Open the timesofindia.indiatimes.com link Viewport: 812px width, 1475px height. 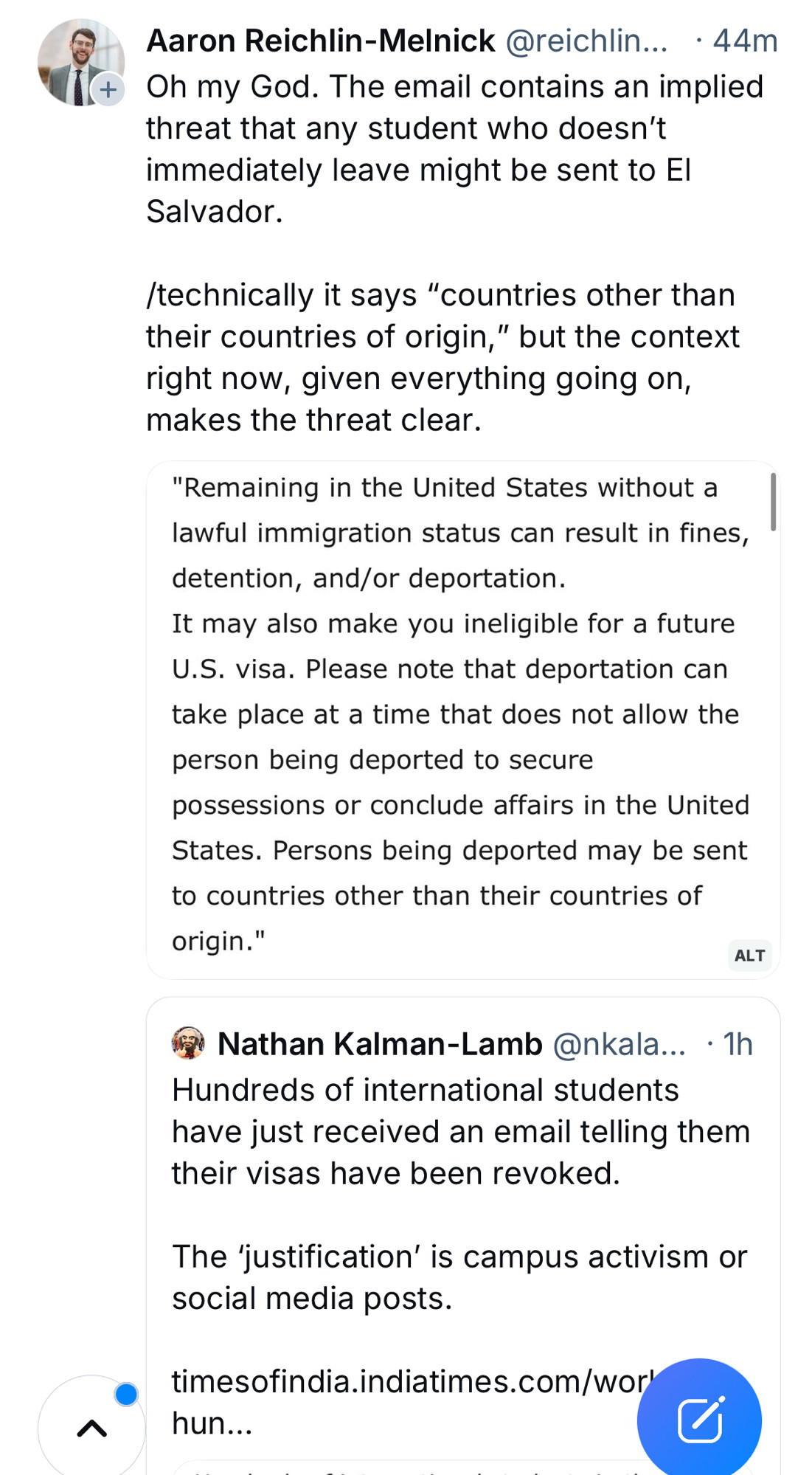413,1401
